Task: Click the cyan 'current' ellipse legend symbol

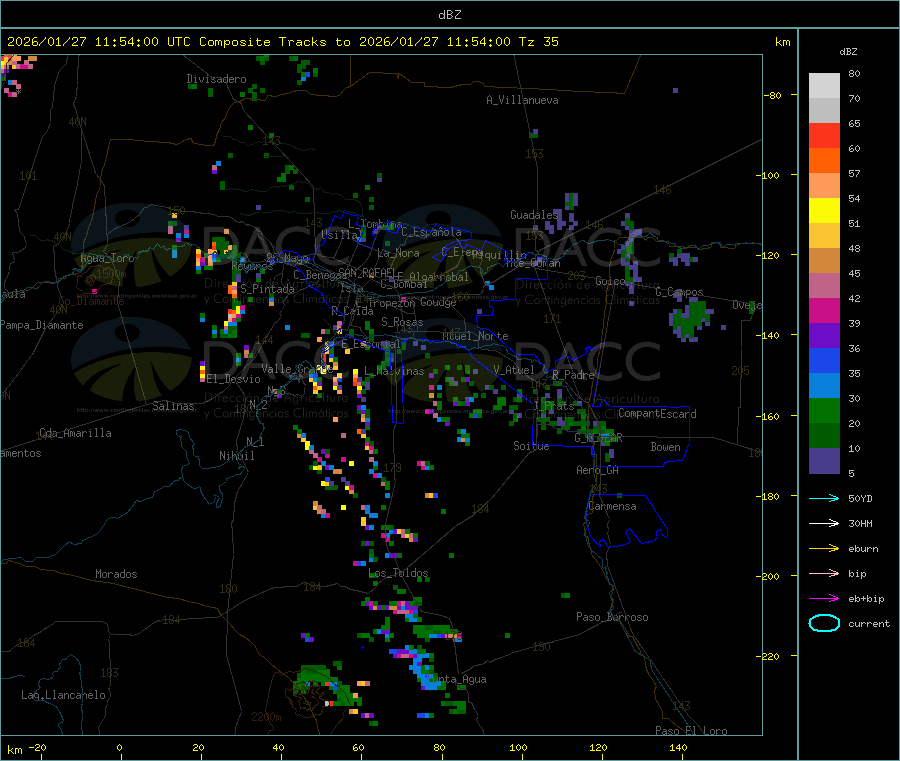Action: tap(824, 623)
